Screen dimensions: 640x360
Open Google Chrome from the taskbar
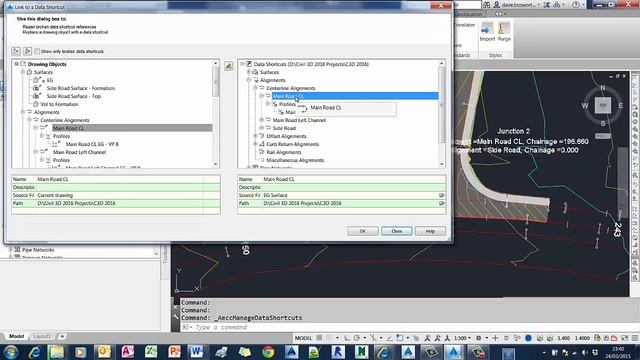point(268,352)
